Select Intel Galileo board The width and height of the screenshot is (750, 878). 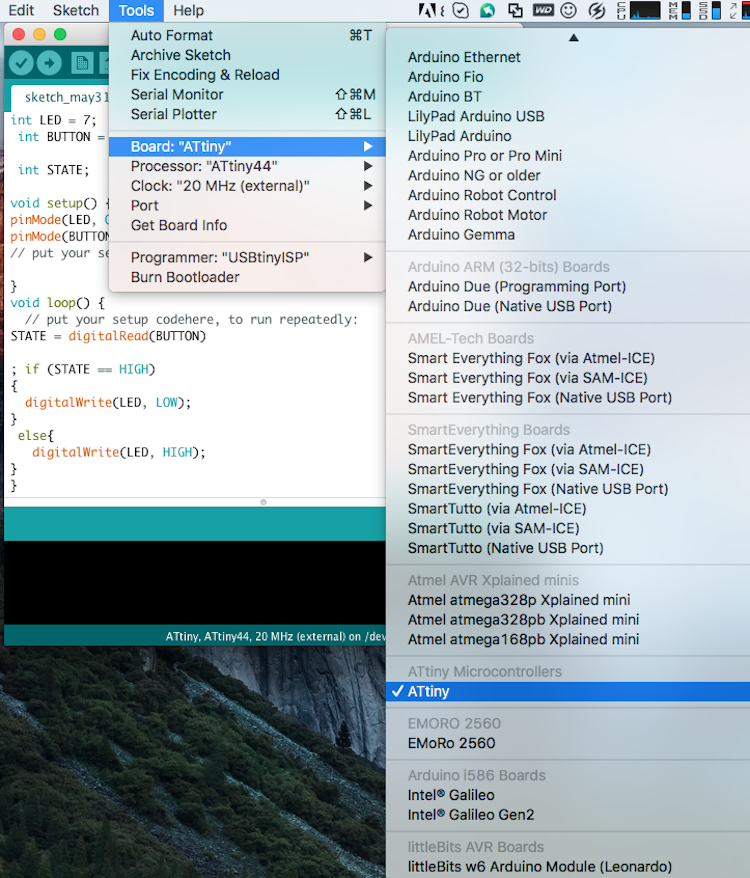[568, 795]
